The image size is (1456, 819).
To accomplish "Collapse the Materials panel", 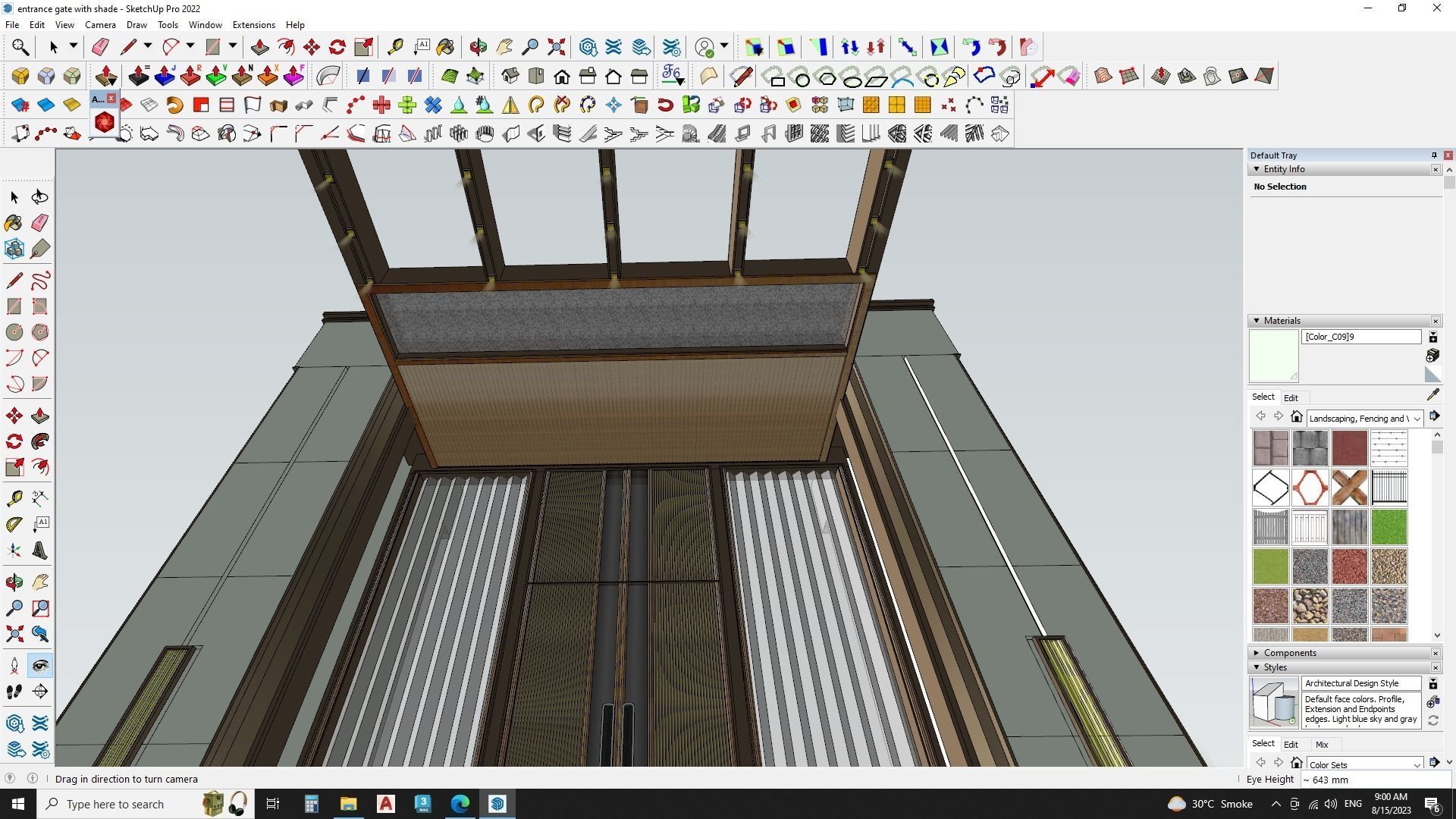I will pos(1257,321).
